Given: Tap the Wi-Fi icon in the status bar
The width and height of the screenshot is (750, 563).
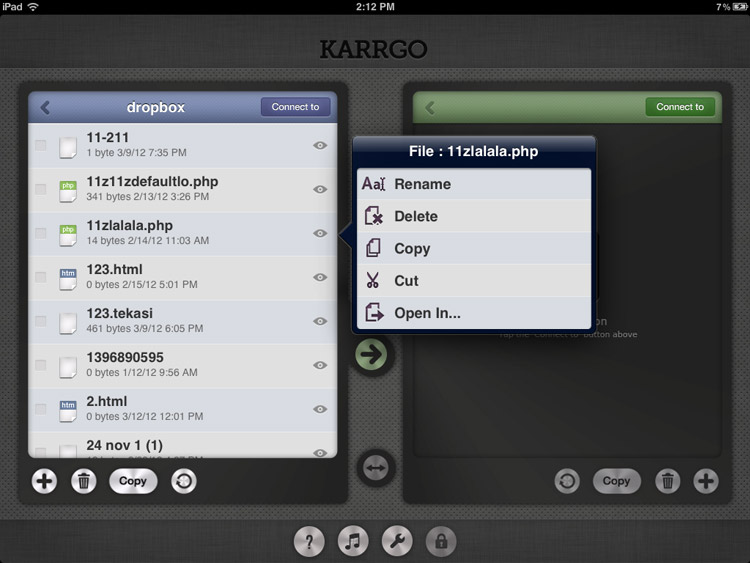Looking at the screenshot, I should point(33,7).
